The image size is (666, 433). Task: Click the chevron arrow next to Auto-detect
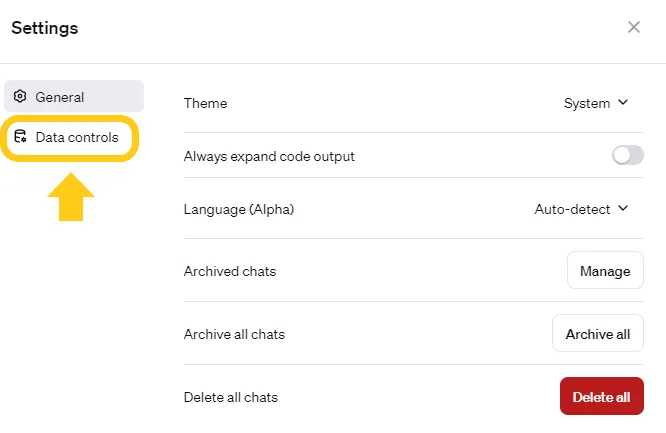623,209
